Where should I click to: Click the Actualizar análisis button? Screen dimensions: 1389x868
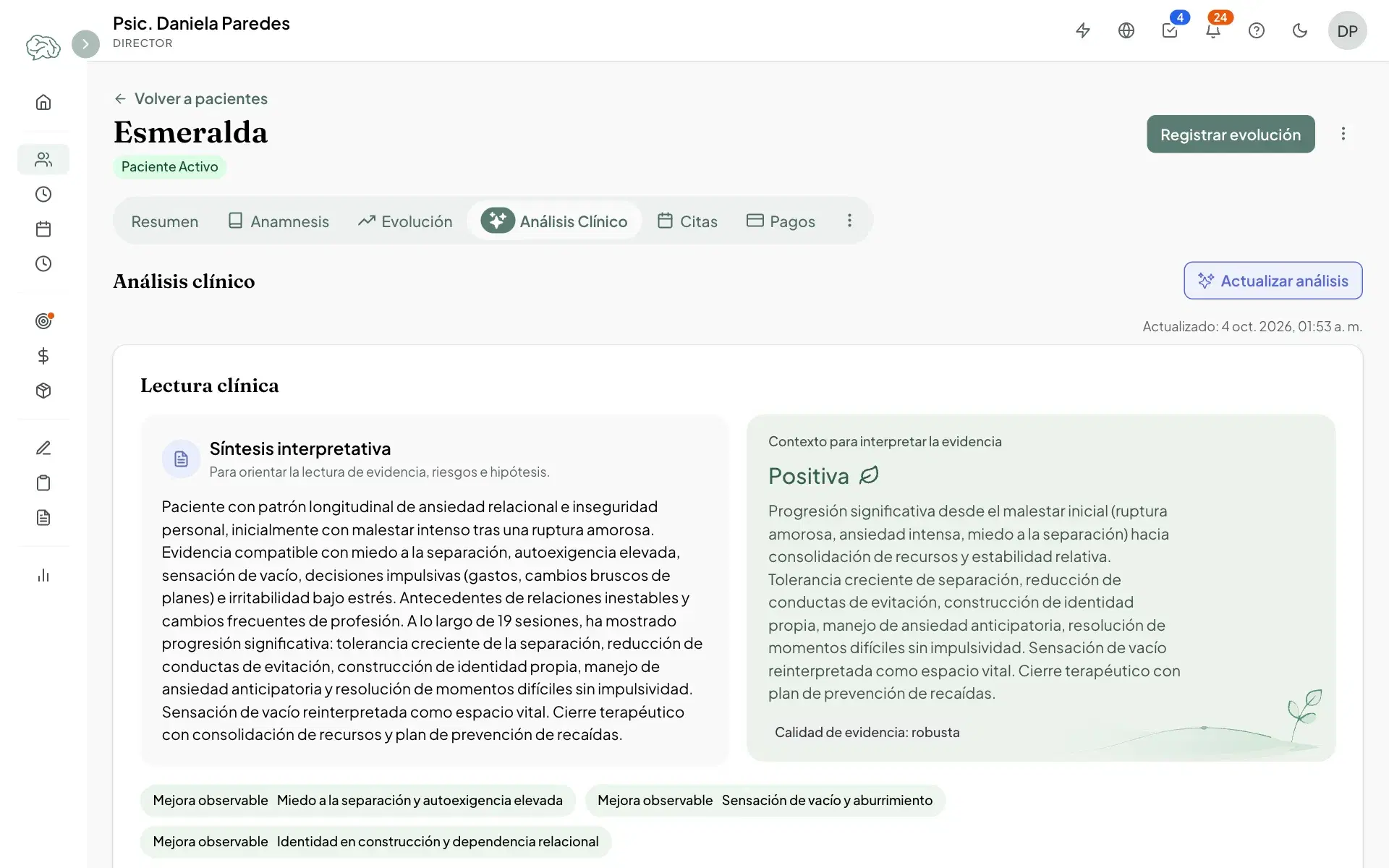click(1273, 281)
